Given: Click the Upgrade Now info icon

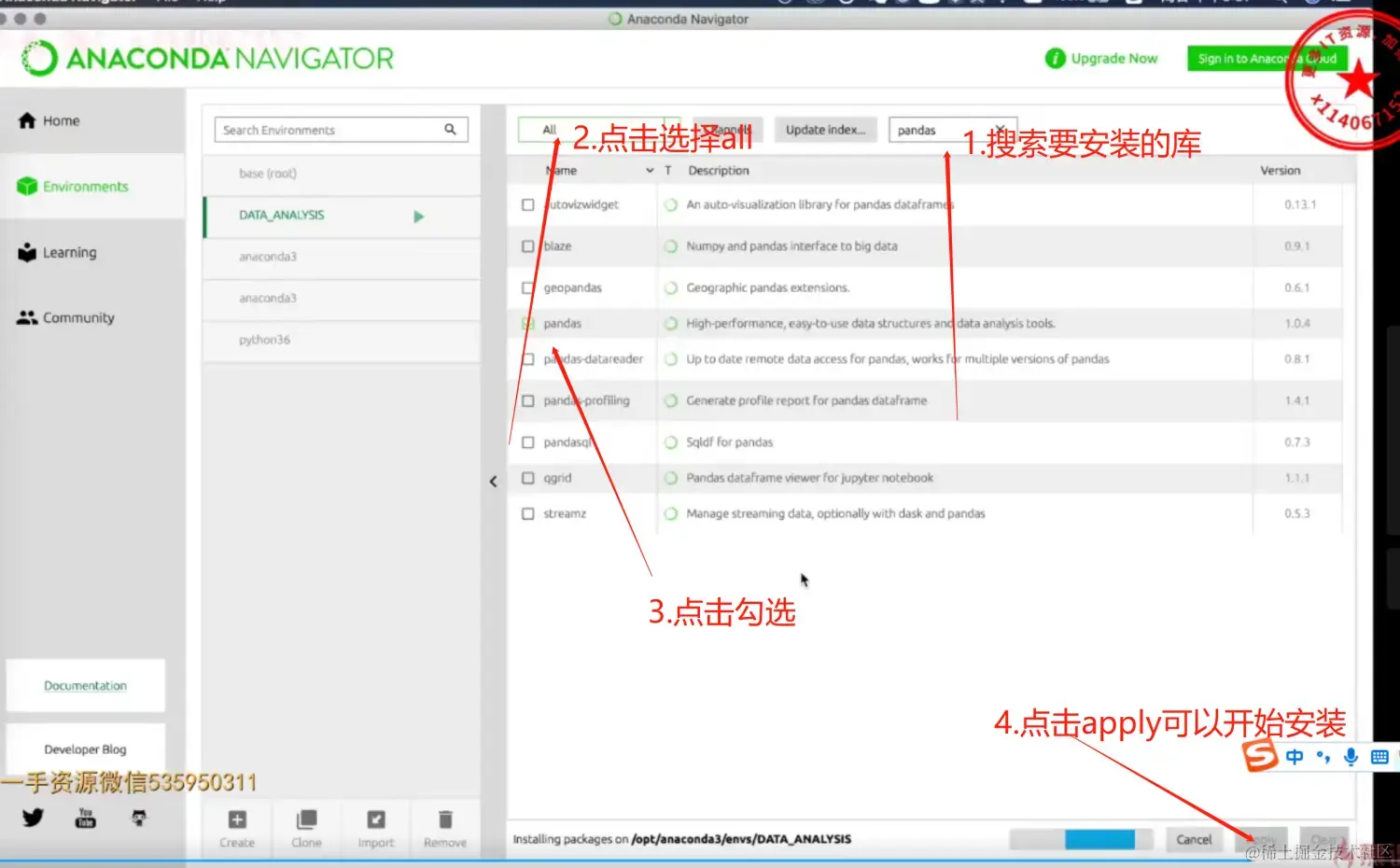Looking at the screenshot, I should [x=1055, y=58].
